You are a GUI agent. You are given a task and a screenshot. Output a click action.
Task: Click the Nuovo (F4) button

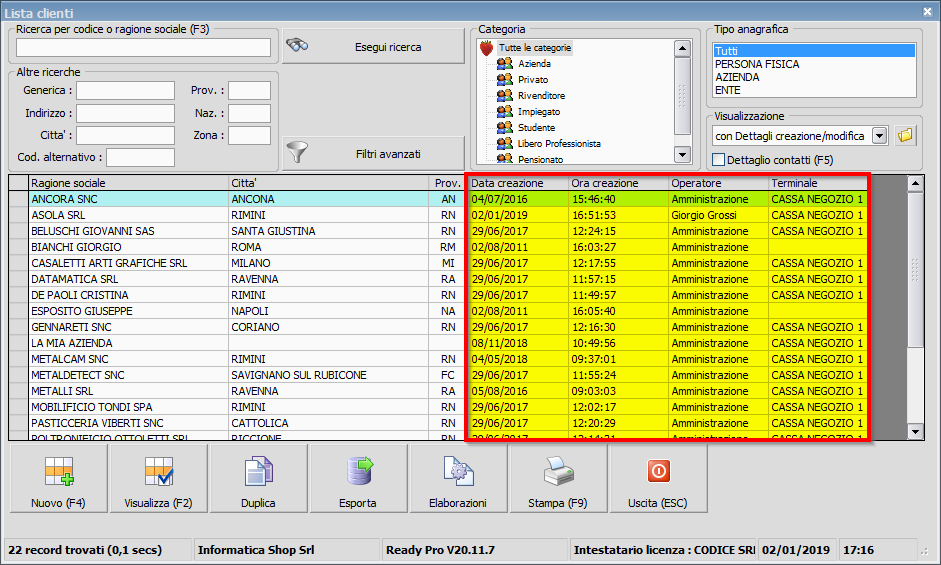[x=59, y=479]
